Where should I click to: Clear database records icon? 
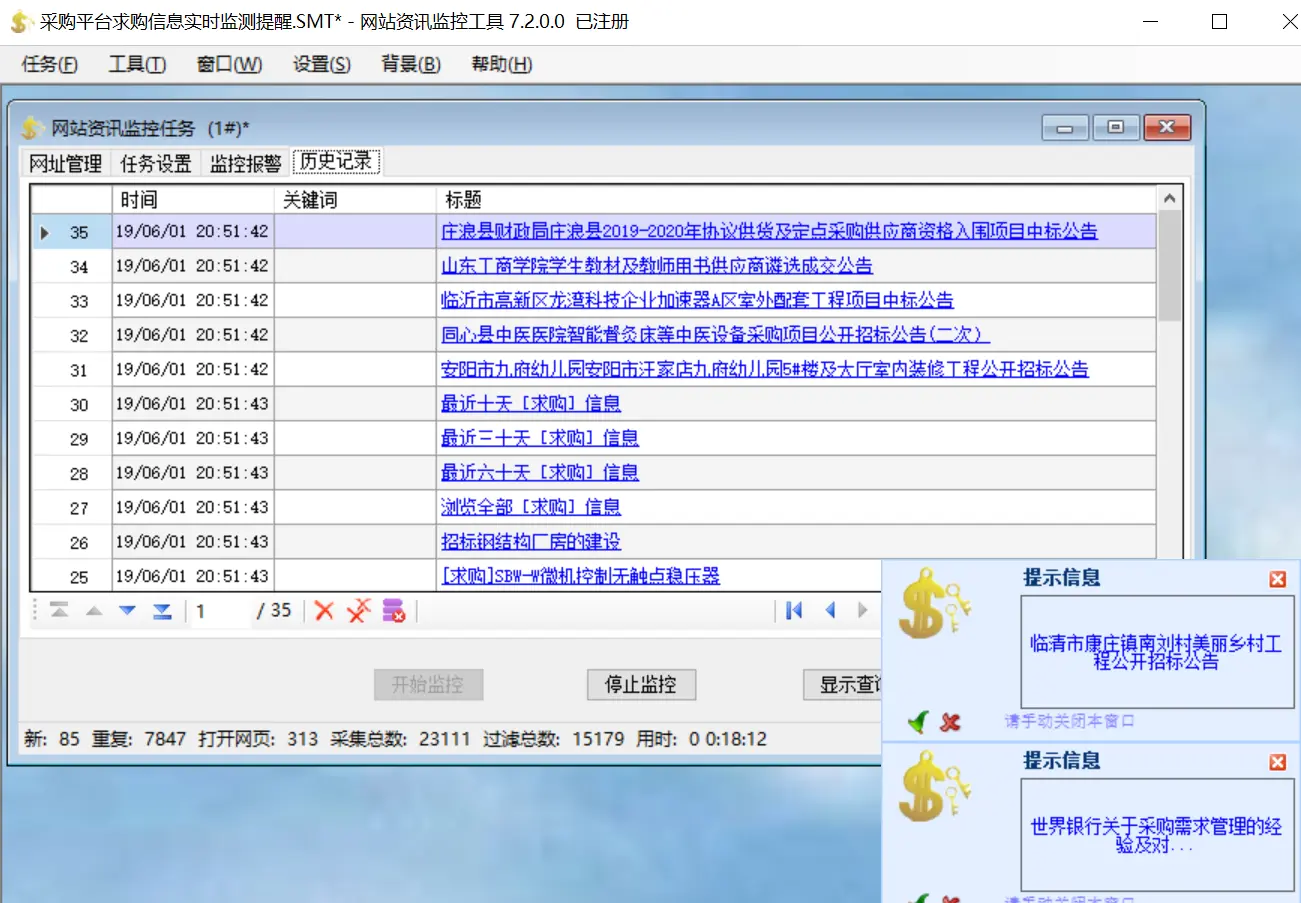click(x=394, y=610)
